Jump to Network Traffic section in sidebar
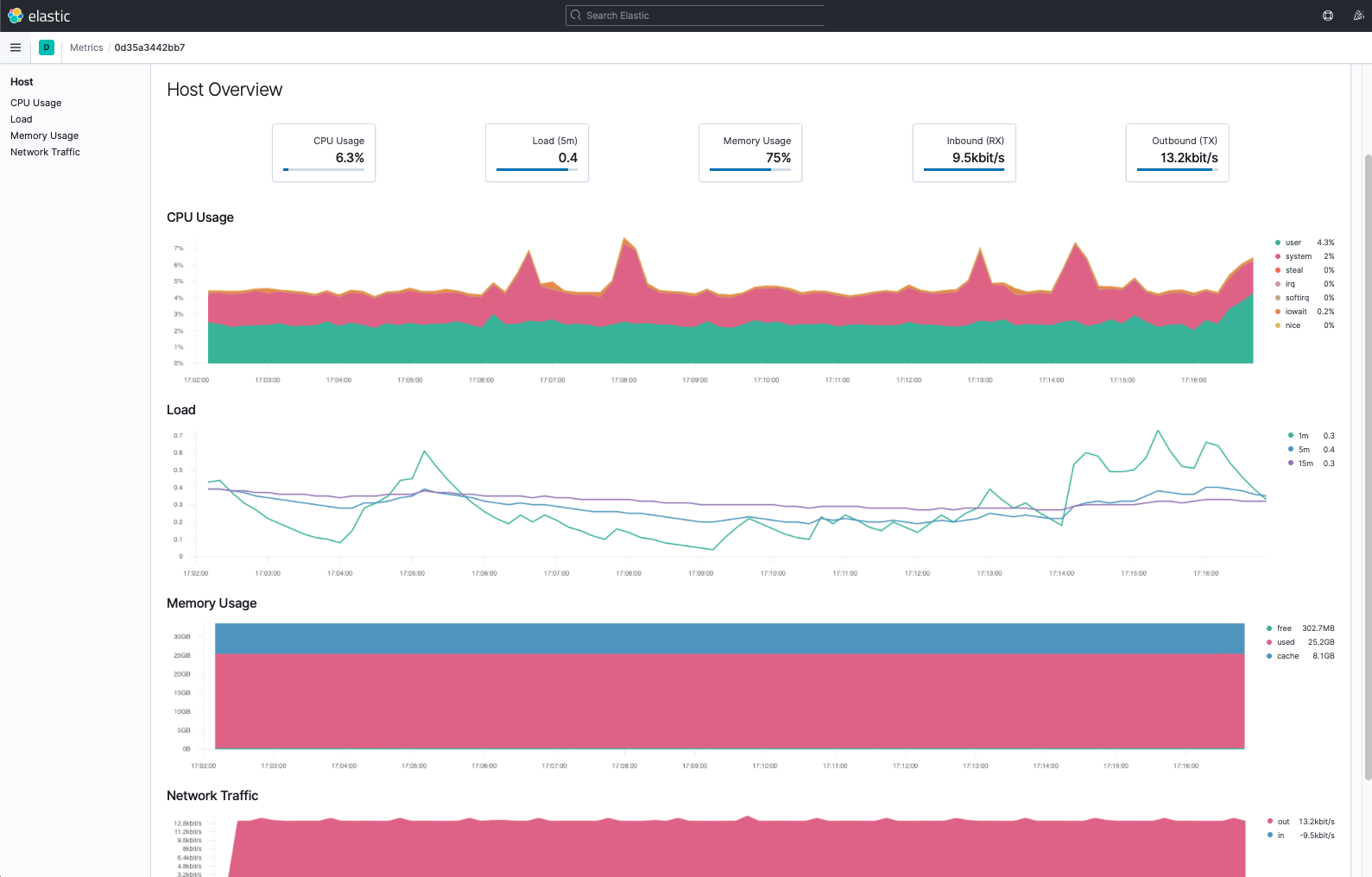 point(46,152)
